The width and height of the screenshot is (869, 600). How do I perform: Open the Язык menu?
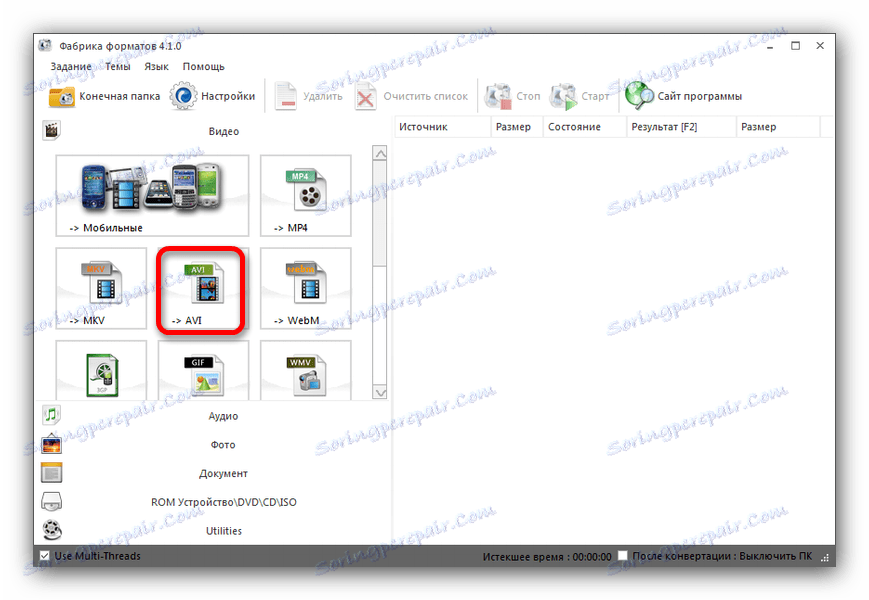point(156,66)
